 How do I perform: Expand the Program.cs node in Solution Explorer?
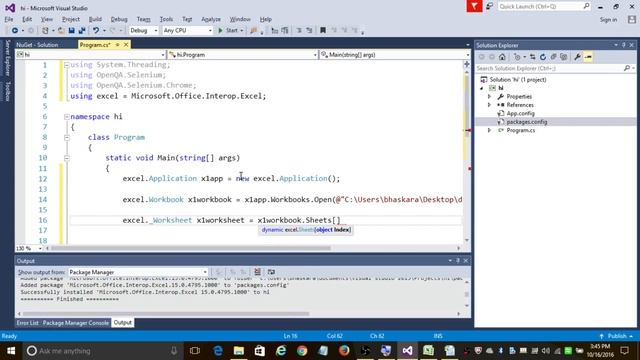click(489, 130)
